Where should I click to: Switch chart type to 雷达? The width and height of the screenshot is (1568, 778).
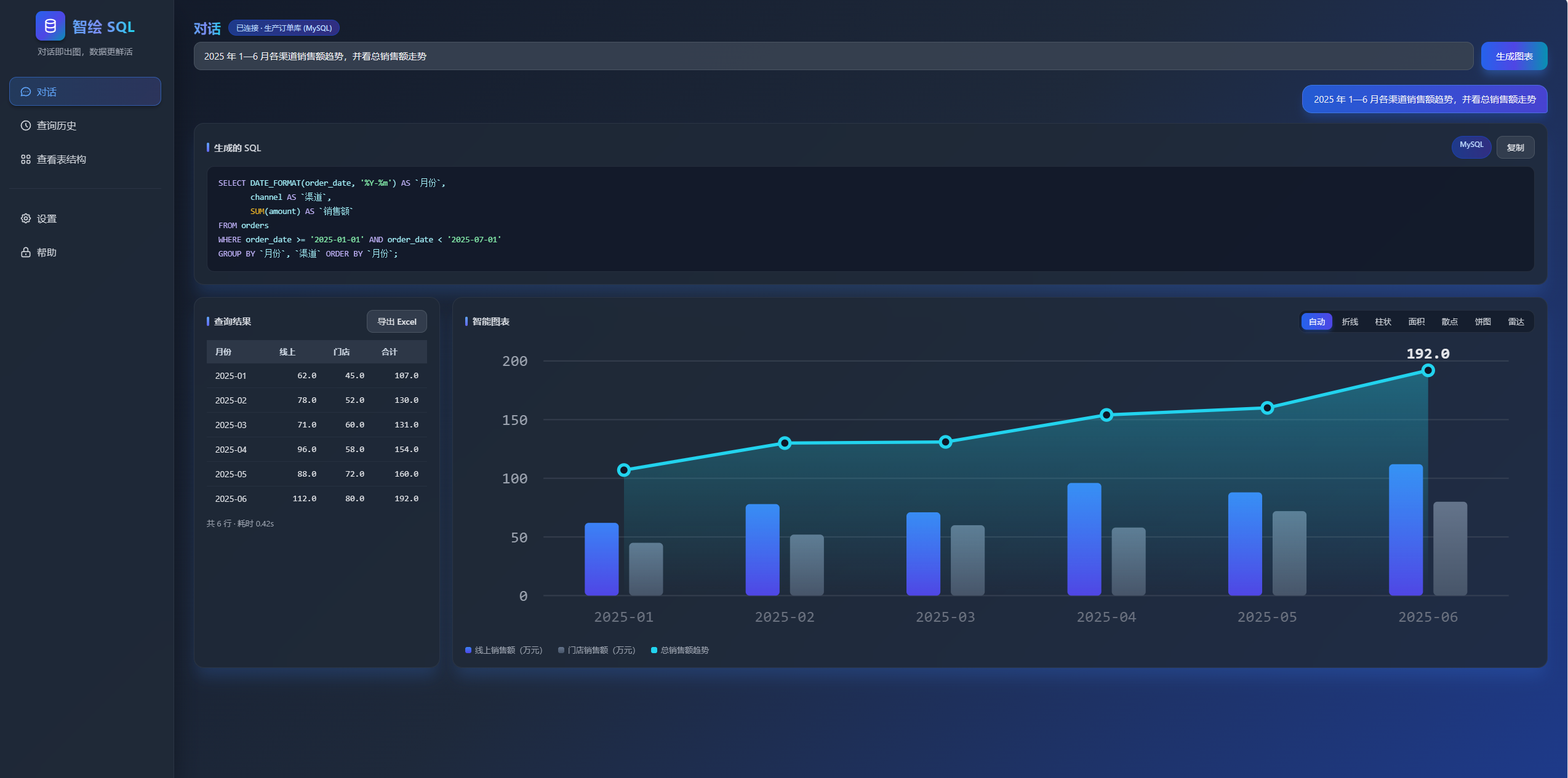pyautogui.click(x=1516, y=322)
